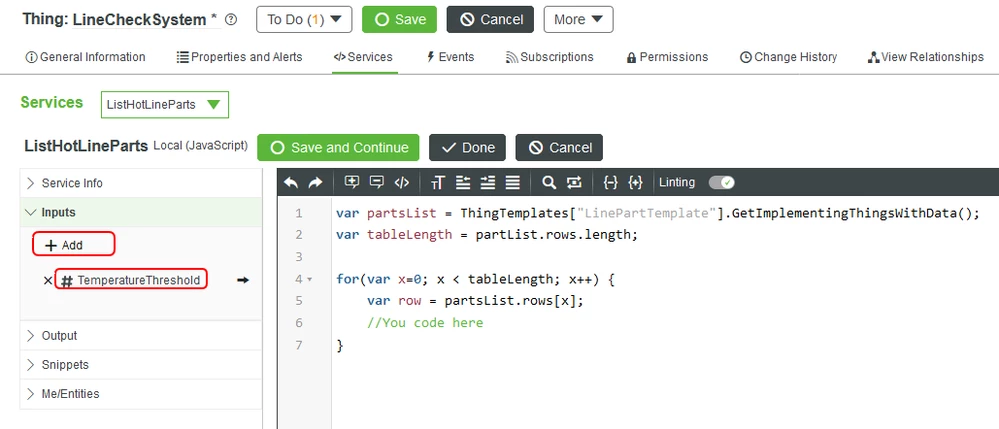Fold the for loop at line 4
The height and width of the screenshot is (429, 999).
[x=310, y=279]
